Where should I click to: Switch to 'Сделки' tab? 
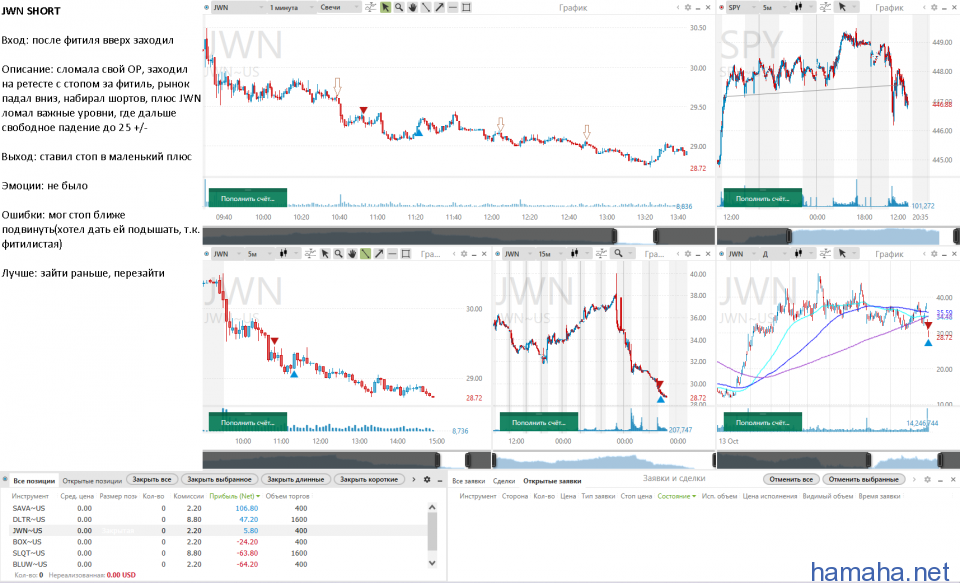504,481
